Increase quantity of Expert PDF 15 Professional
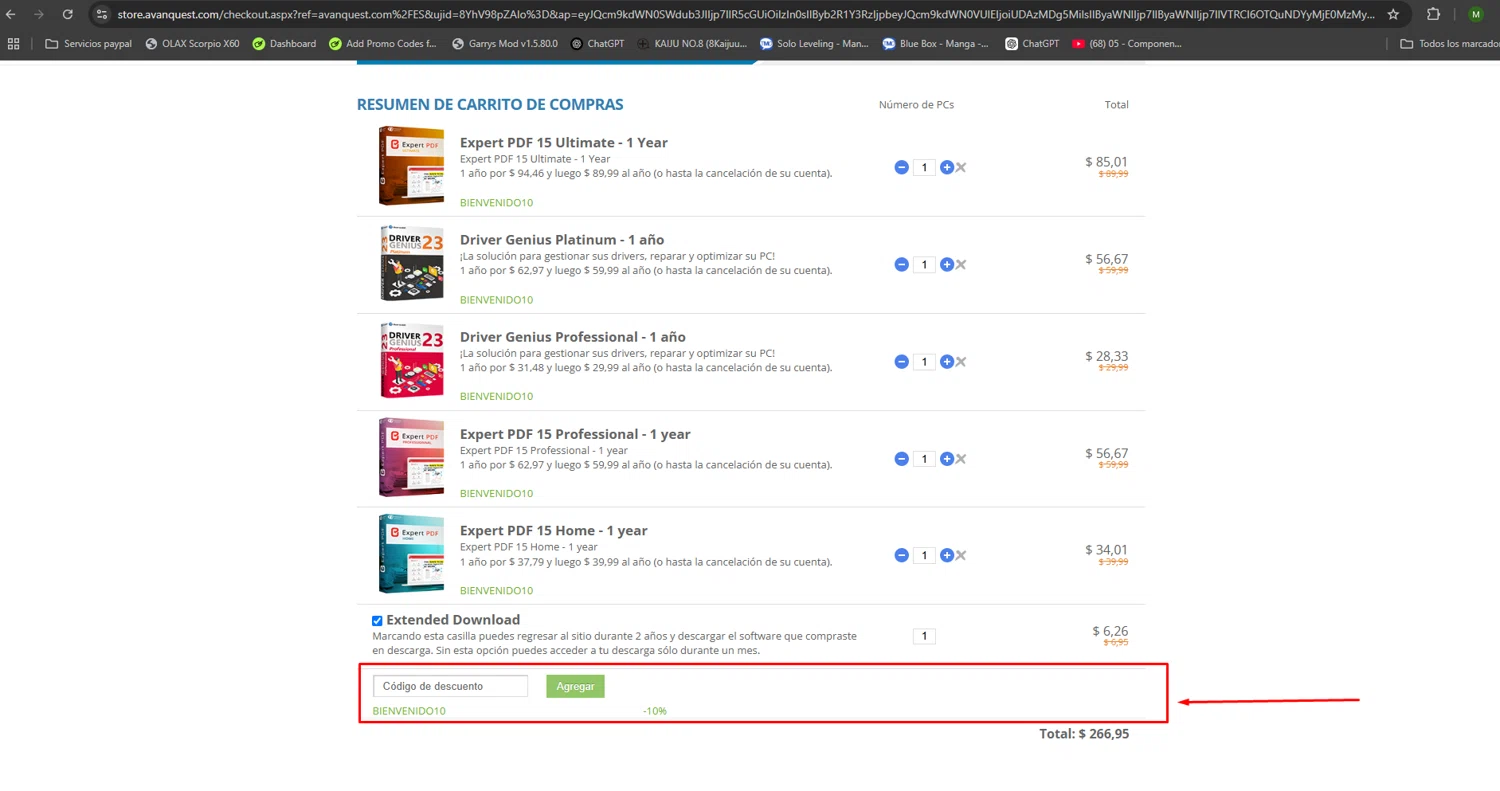The height and width of the screenshot is (791, 1500). pyautogui.click(x=947, y=458)
